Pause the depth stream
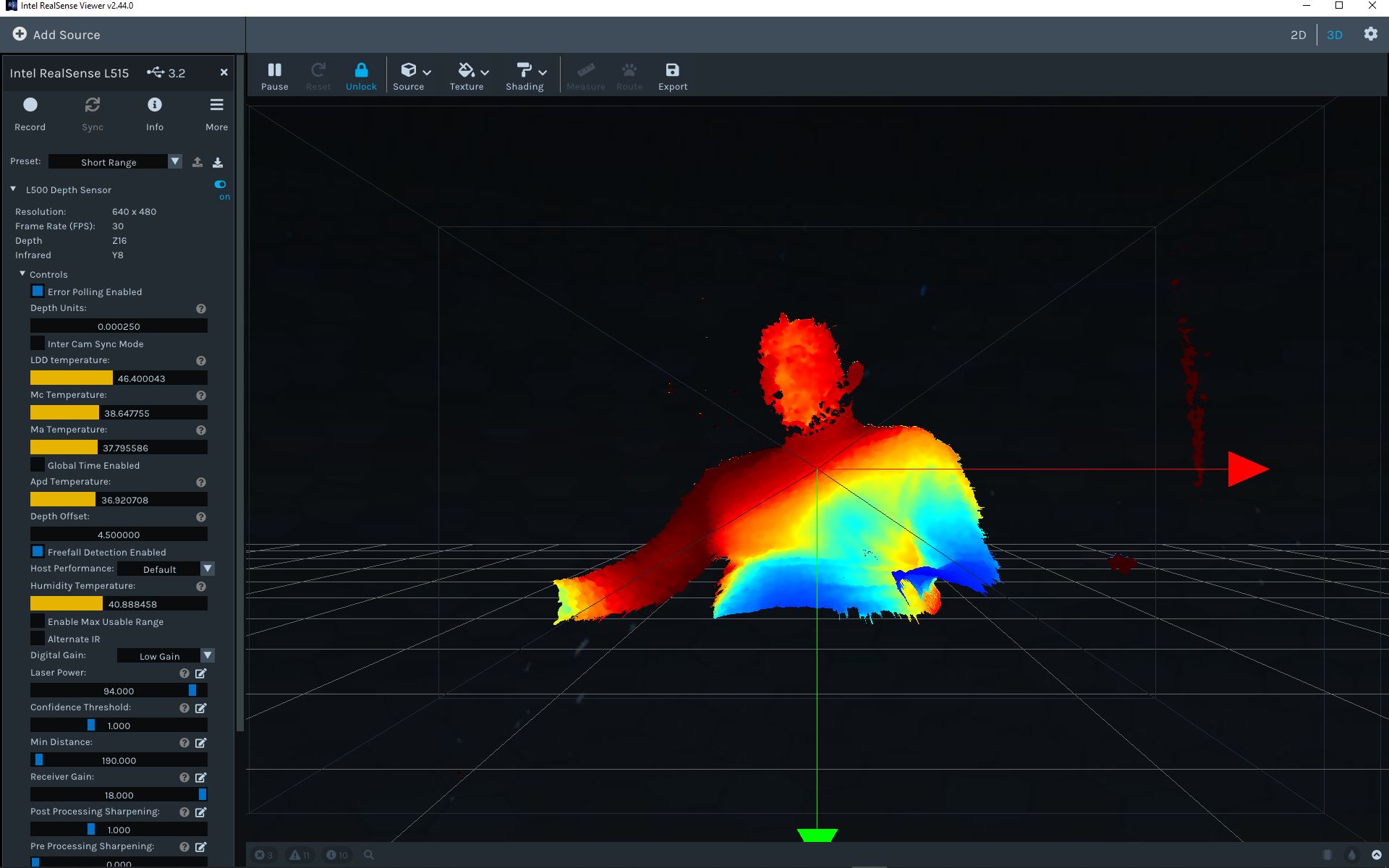The image size is (1389, 868). pyautogui.click(x=275, y=75)
